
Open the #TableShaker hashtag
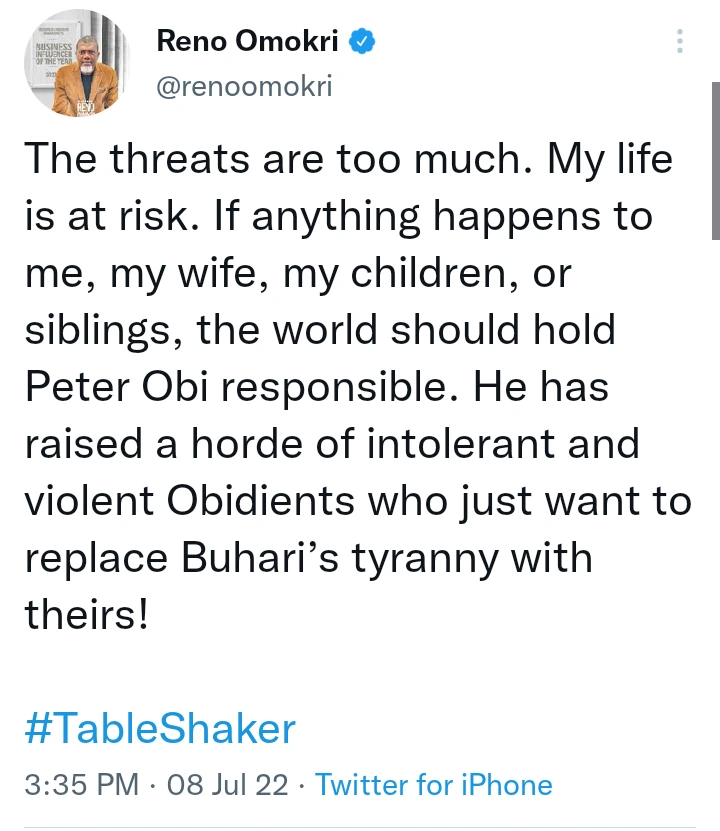click(x=159, y=728)
